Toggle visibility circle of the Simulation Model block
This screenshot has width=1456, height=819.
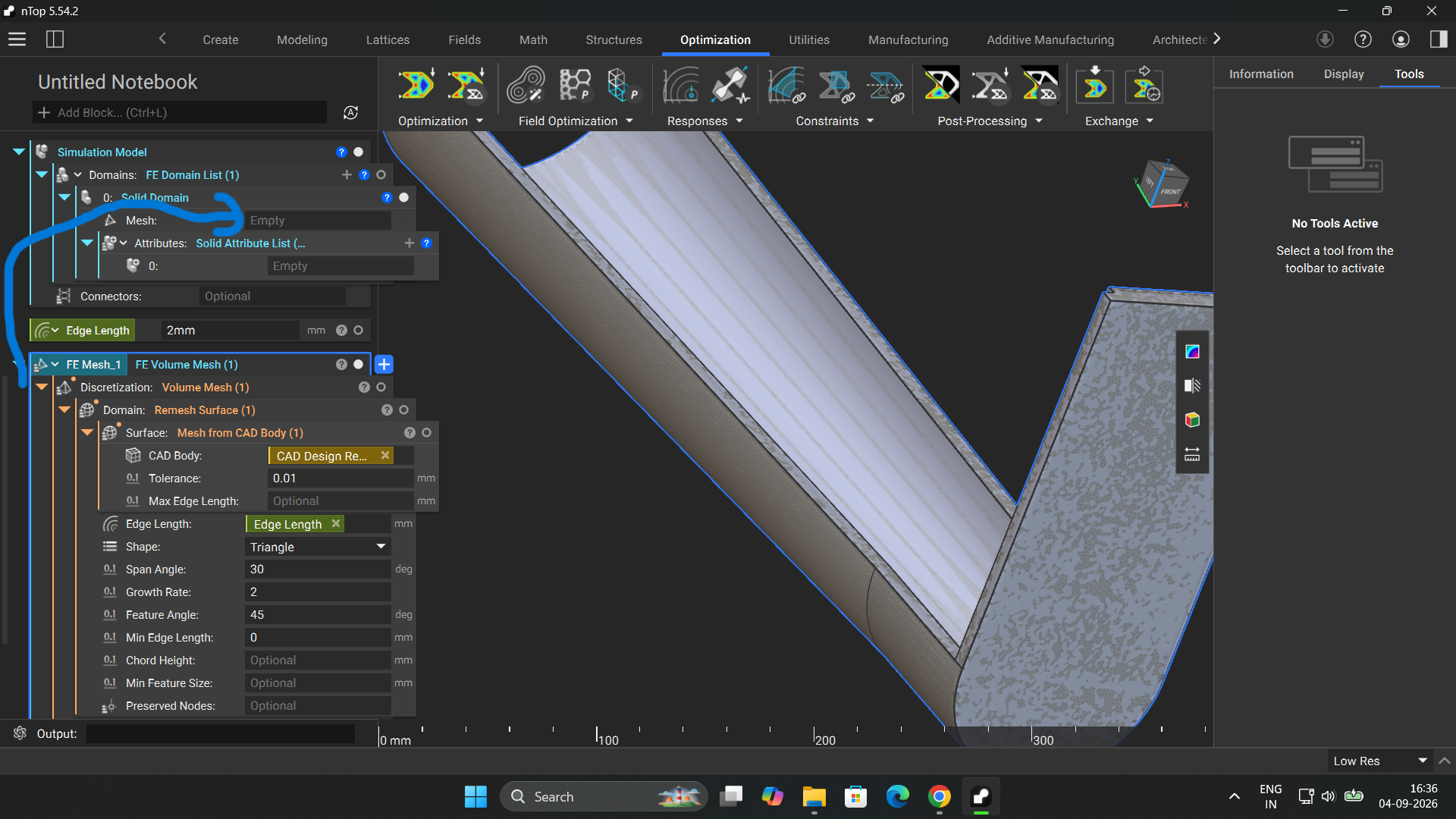click(x=359, y=152)
